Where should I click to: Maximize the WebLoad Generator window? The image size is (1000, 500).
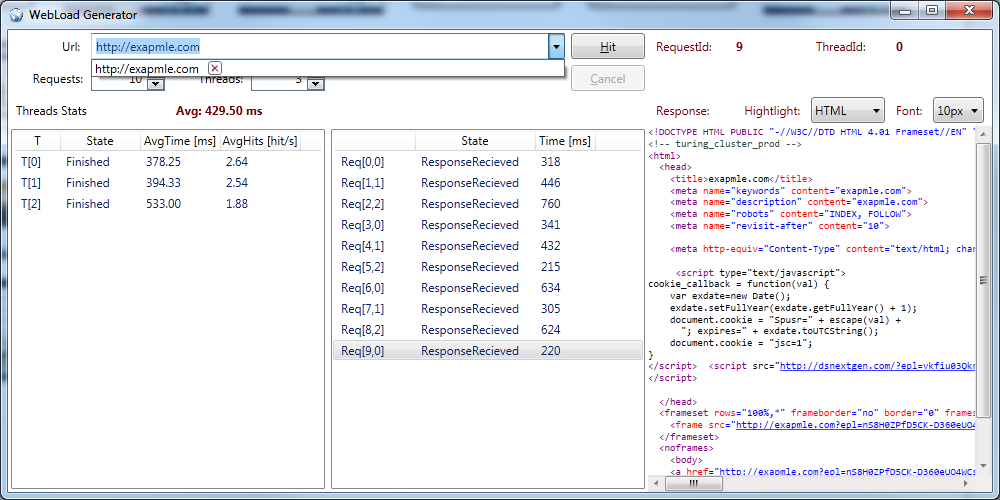click(932, 10)
